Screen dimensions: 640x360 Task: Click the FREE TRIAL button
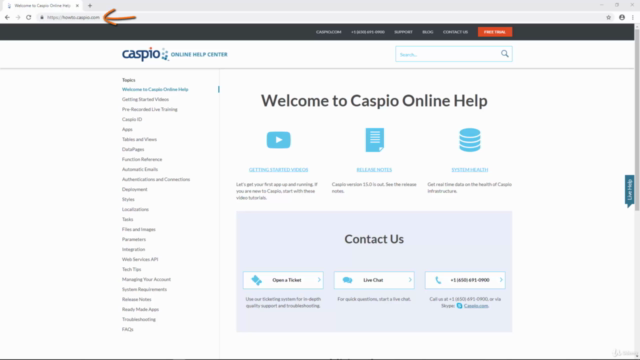click(495, 32)
